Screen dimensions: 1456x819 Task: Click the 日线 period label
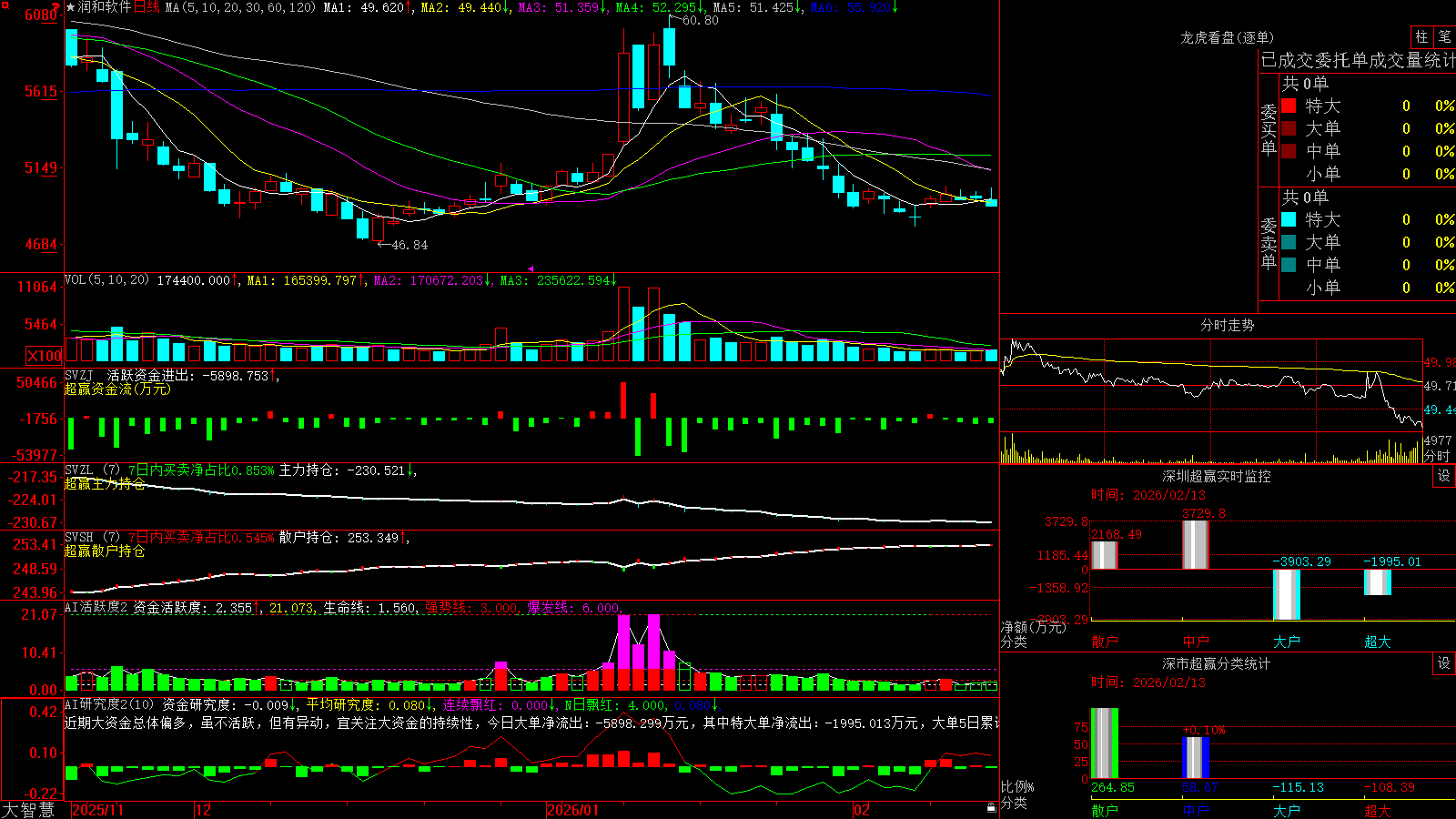click(x=147, y=7)
